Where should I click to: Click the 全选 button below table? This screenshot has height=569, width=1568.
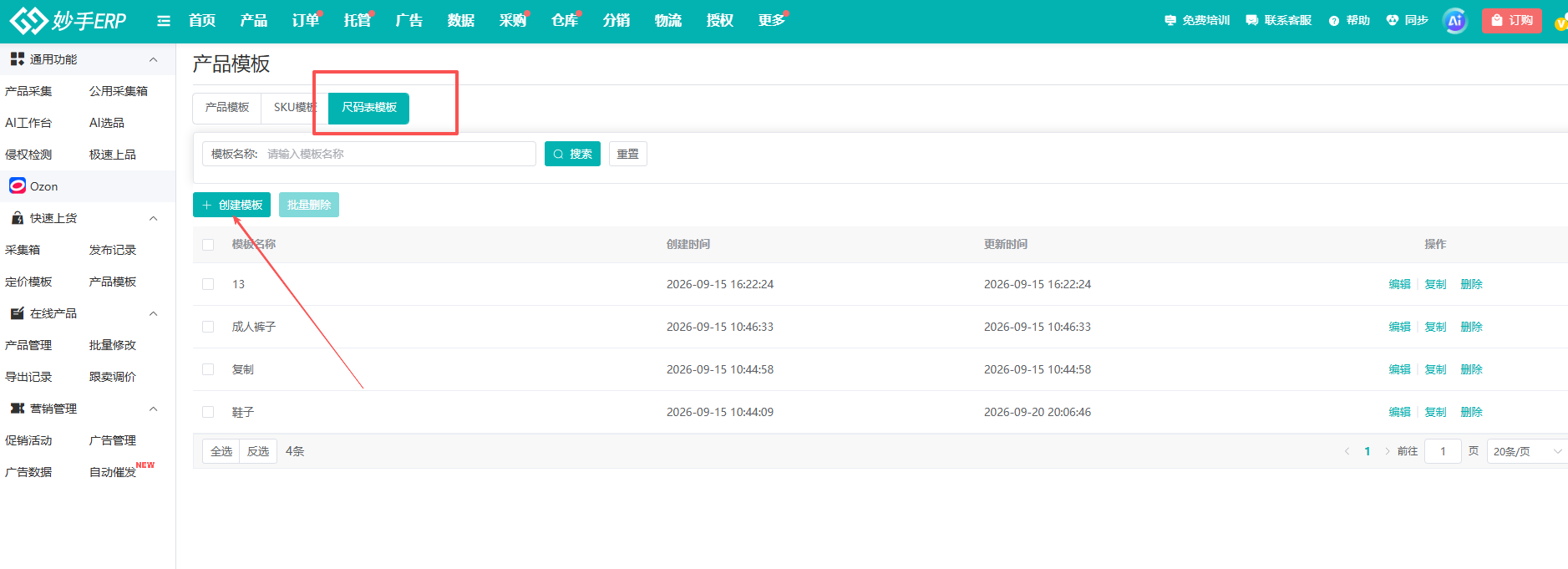[x=221, y=451]
